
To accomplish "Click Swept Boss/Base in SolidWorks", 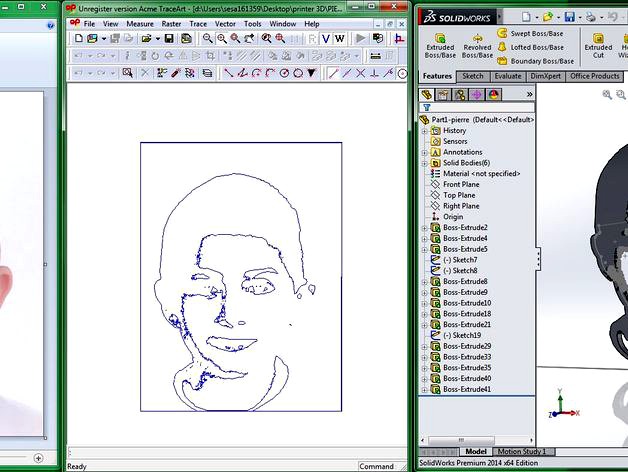I will [530, 33].
